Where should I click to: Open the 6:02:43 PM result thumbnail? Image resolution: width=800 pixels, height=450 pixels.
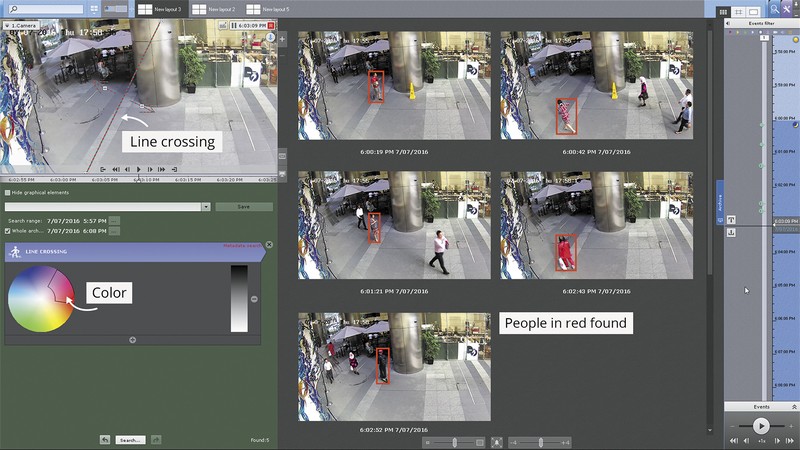pyautogui.click(x=596, y=225)
